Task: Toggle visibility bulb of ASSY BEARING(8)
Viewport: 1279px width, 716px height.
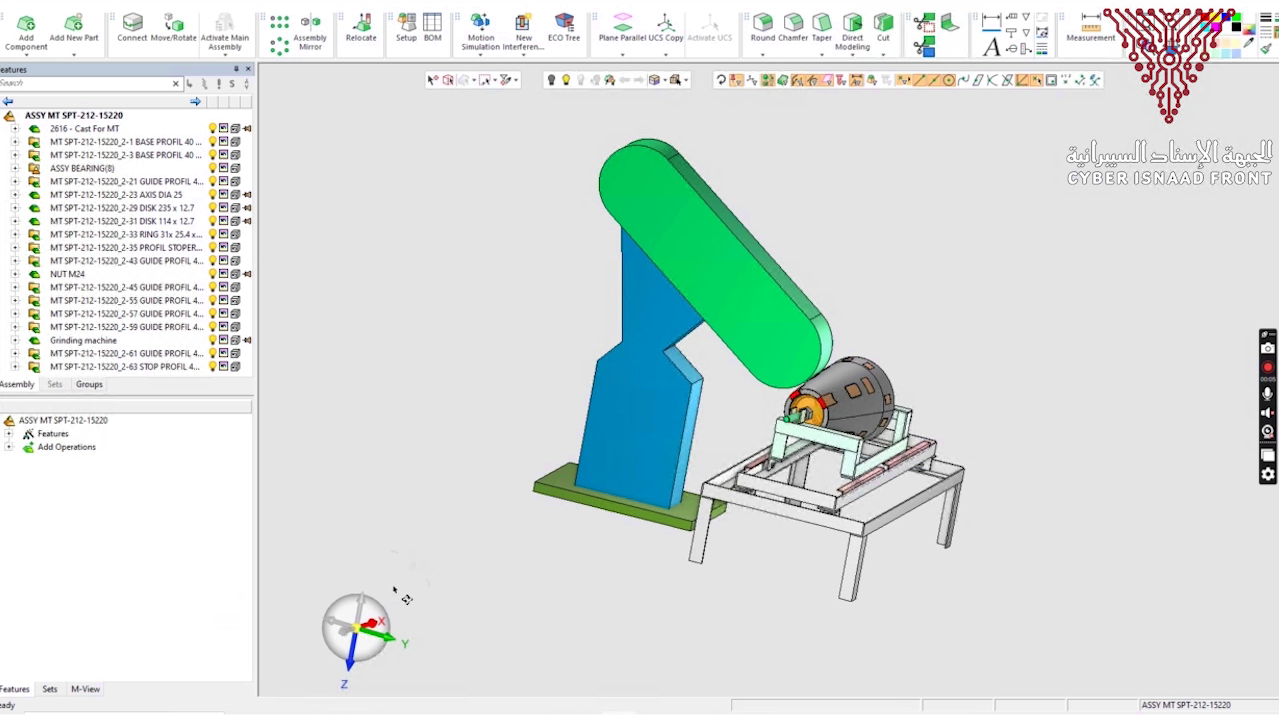Action: click(212, 168)
